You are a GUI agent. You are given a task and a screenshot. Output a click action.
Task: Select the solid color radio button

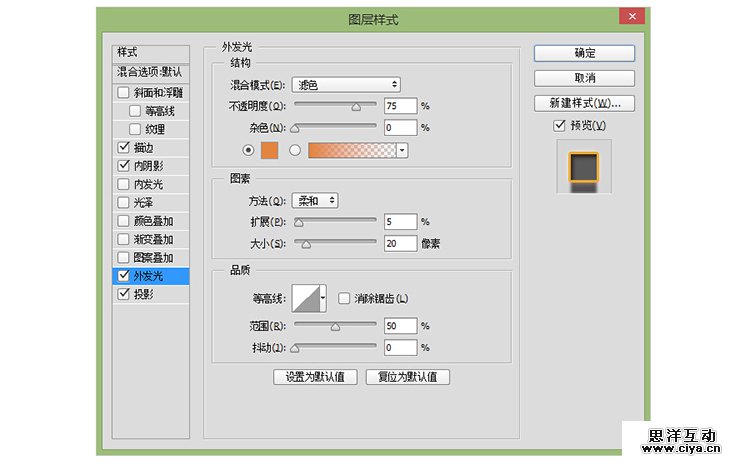point(248,150)
